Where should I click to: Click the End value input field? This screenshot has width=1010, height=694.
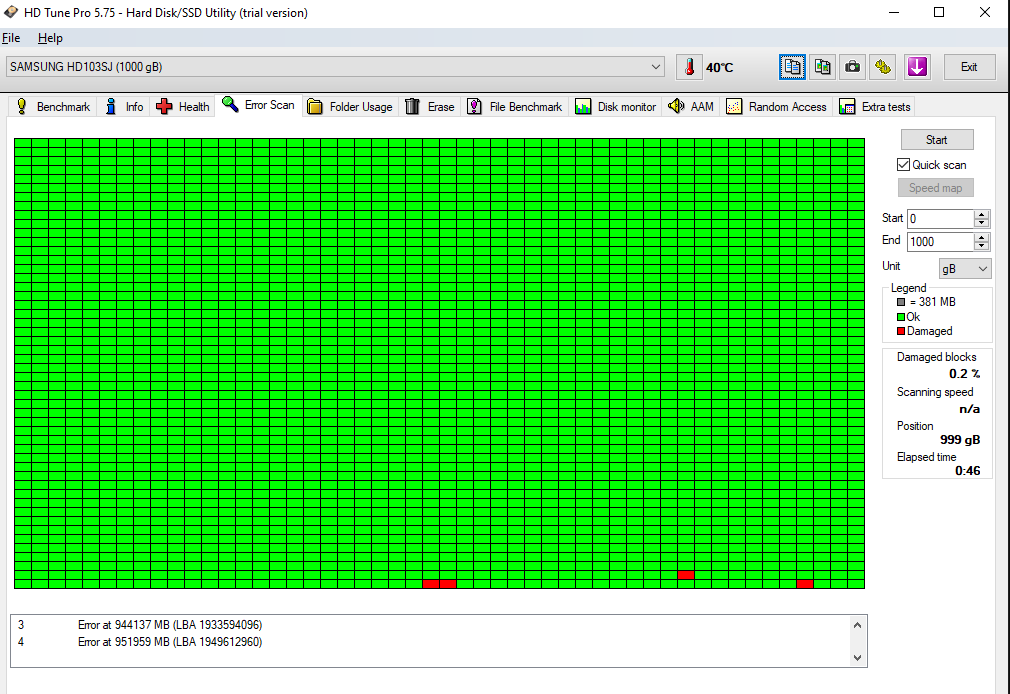click(x=940, y=242)
